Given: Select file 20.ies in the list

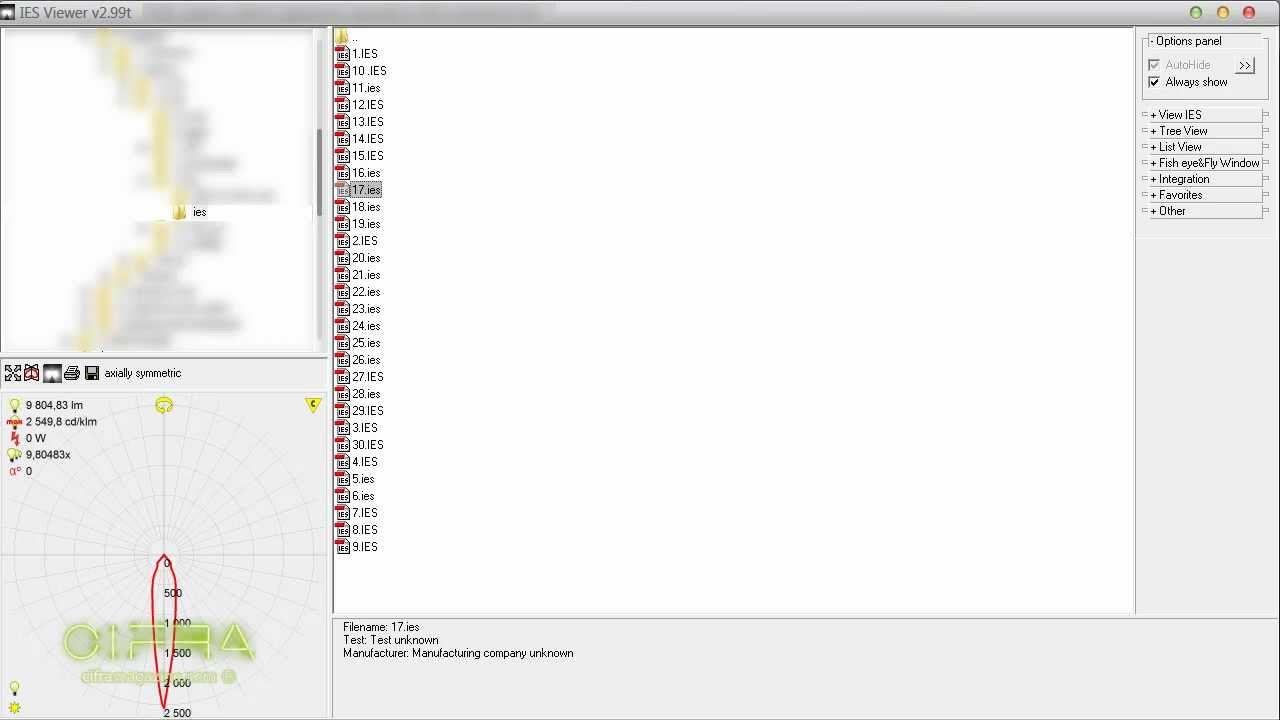Looking at the screenshot, I should [358, 258].
